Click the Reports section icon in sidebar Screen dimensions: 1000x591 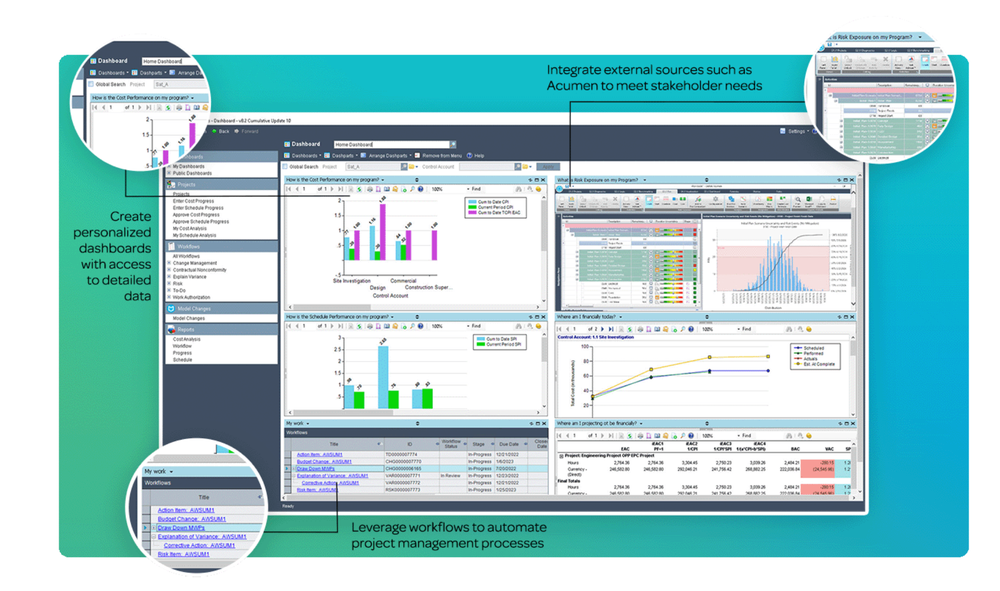[x=171, y=330]
